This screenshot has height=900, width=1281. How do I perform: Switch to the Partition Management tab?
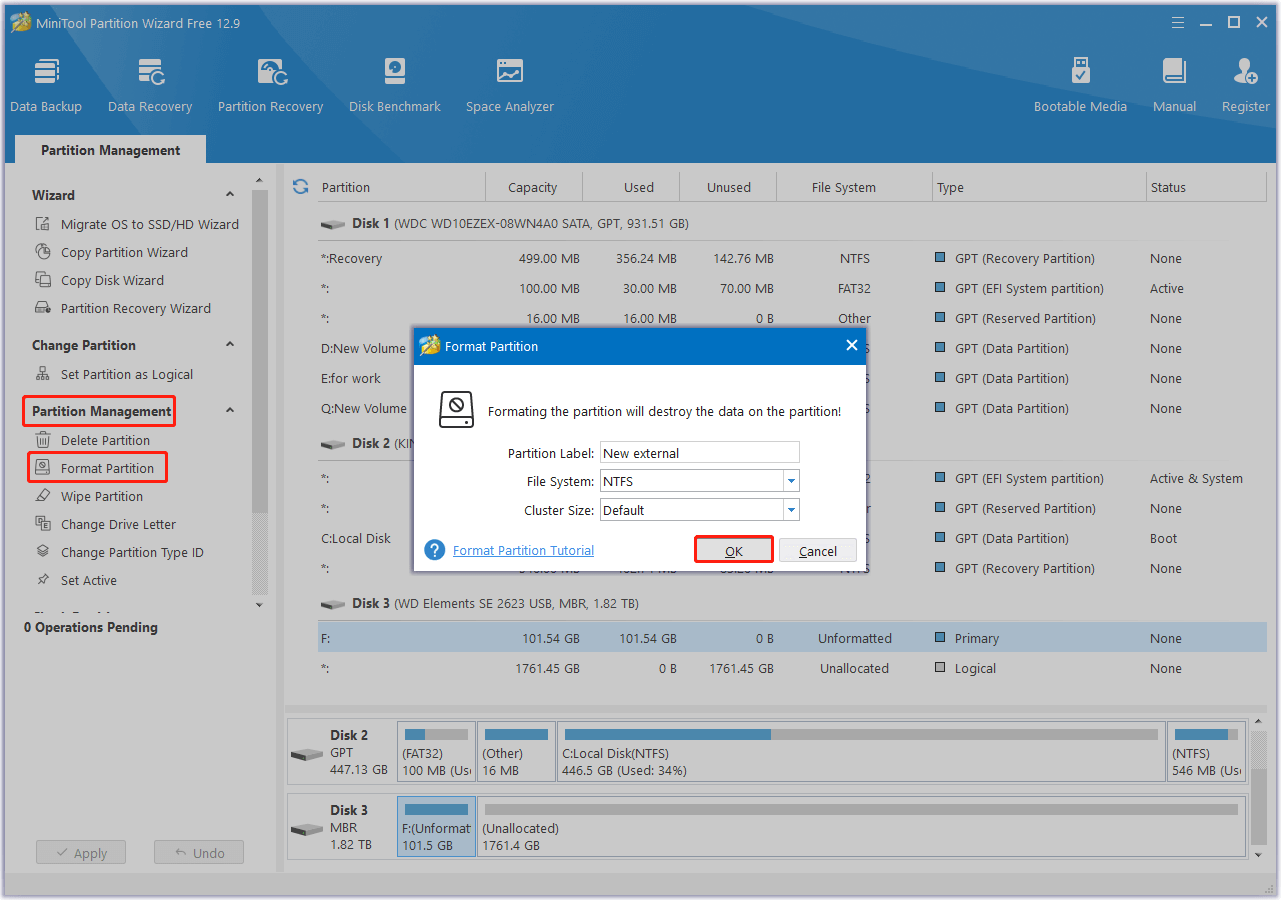click(x=110, y=150)
